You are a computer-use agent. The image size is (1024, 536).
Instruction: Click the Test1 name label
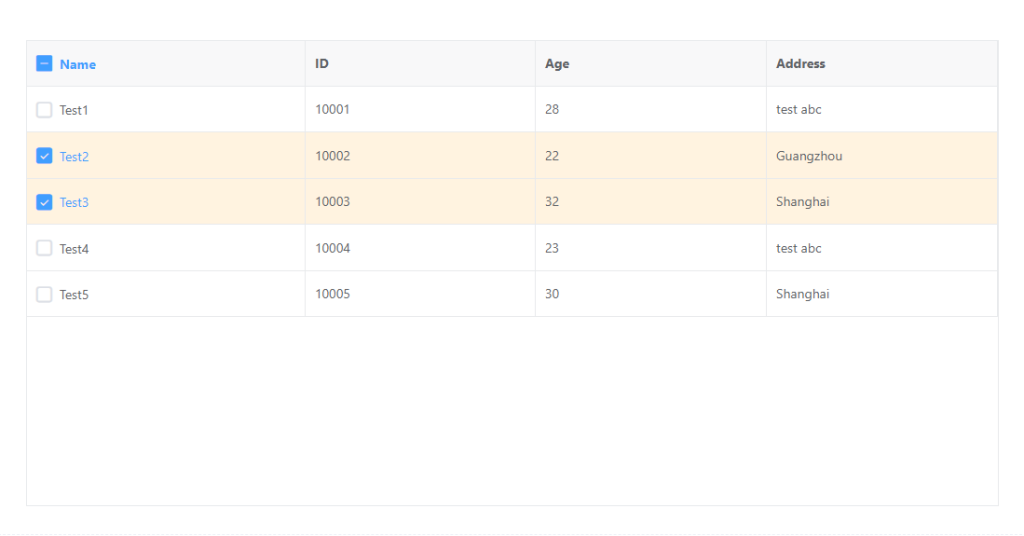(x=74, y=110)
